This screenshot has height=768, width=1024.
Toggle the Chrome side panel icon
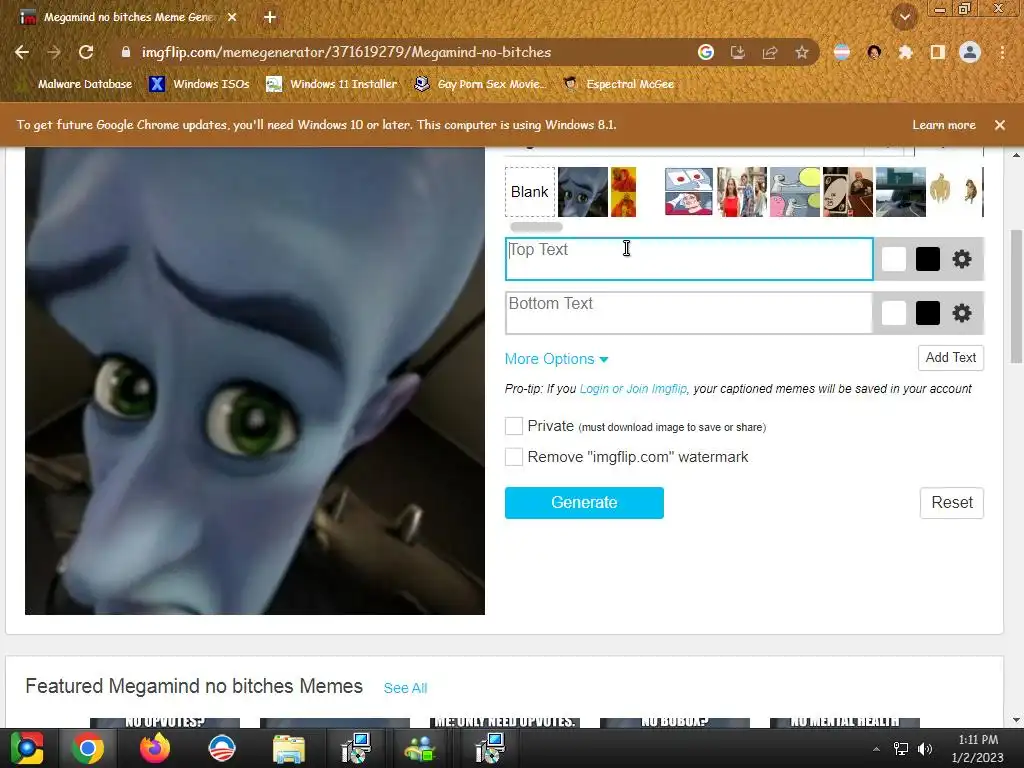tap(938, 52)
